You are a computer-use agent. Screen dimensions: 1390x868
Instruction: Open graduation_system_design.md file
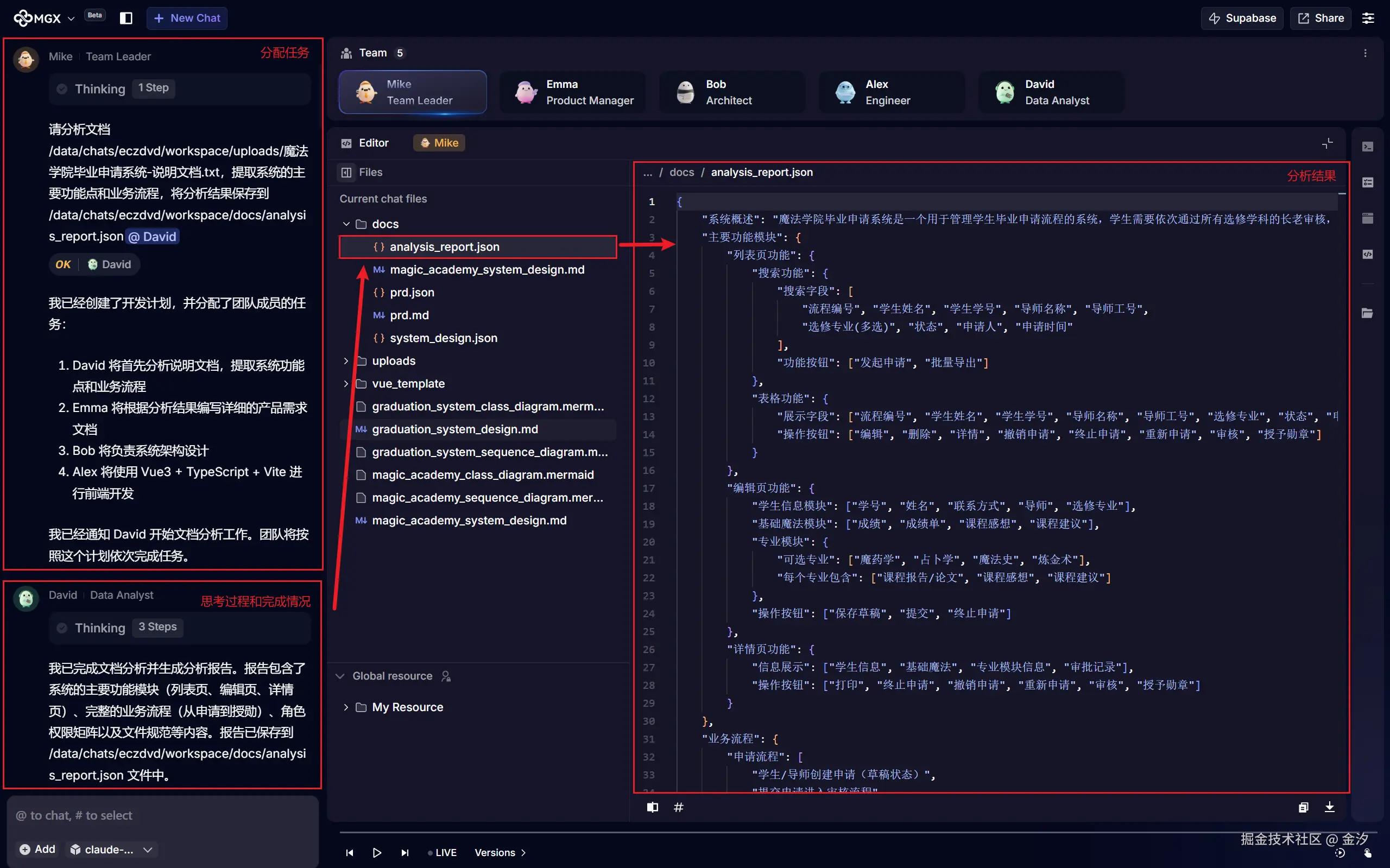478,429
